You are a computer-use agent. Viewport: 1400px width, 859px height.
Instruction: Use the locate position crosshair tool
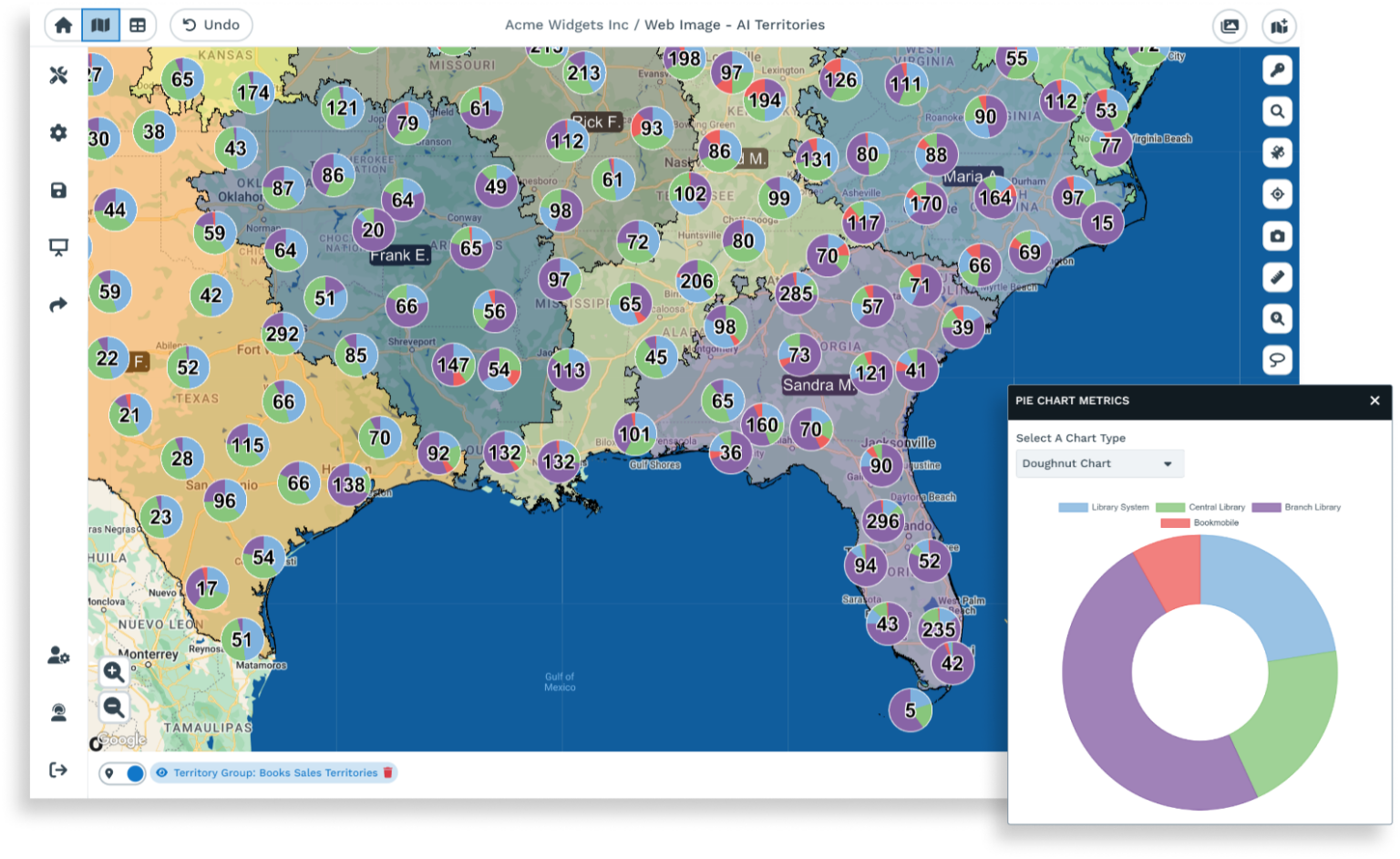[1277, 194]
